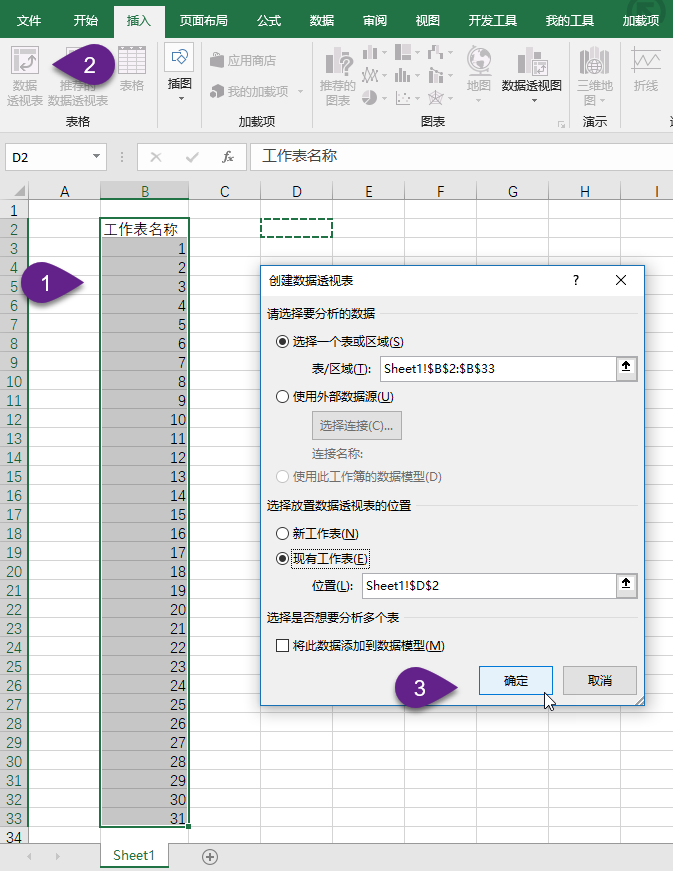Viewport: 673px width, 871px height.
Task: Click the PivotChart (数据透视图) icon
Action: click(531, 72)
